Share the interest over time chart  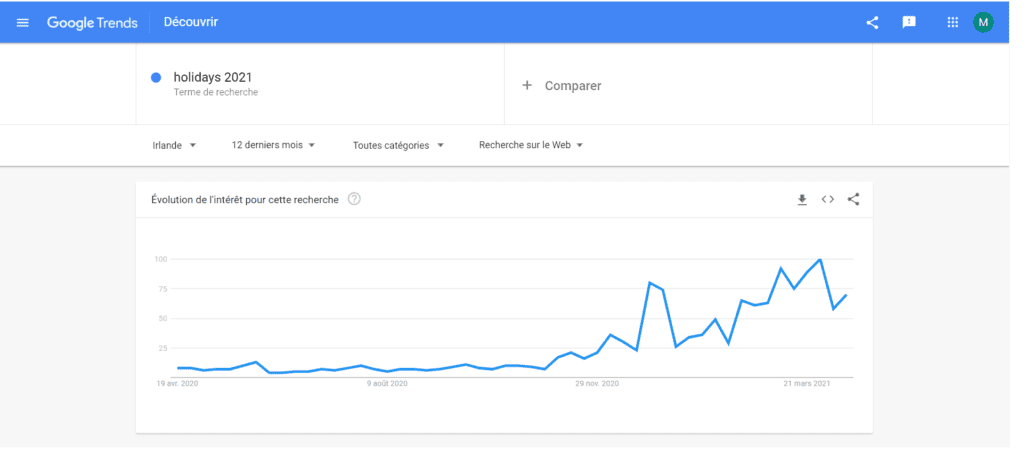(853, 200)
